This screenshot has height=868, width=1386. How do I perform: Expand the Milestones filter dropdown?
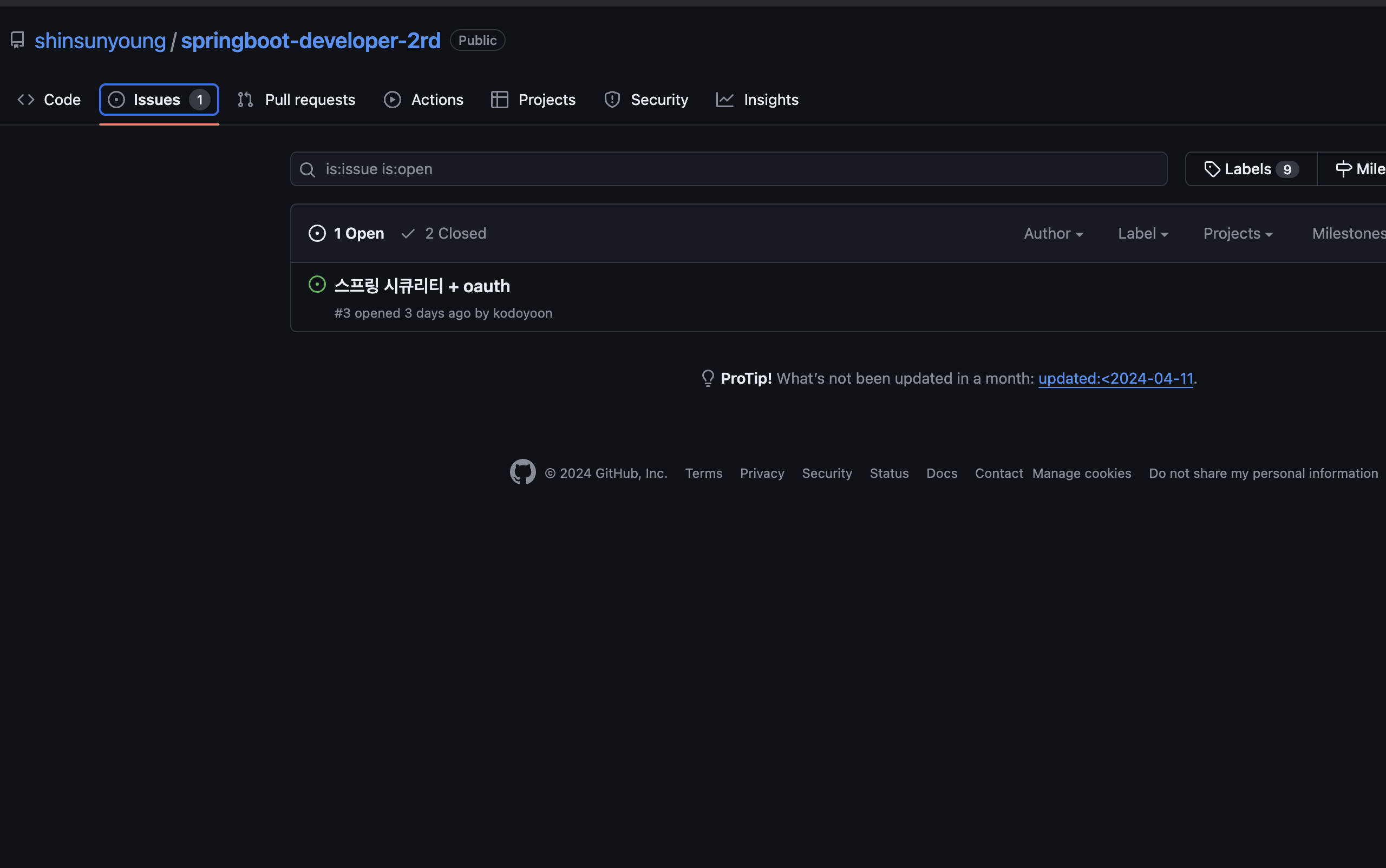1349,233
